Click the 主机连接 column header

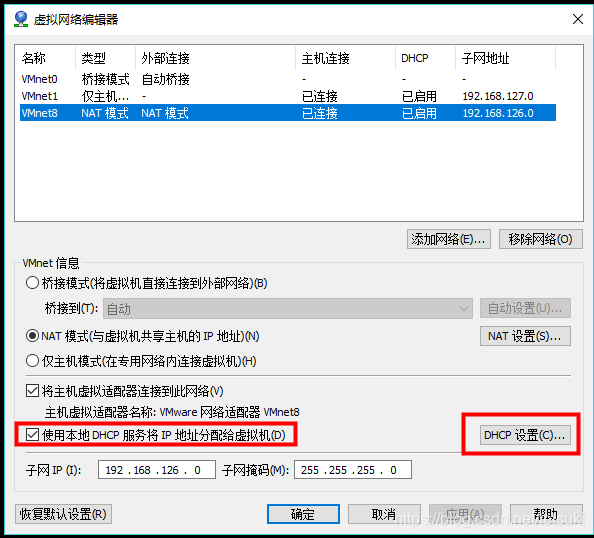(x=345, y=58)
